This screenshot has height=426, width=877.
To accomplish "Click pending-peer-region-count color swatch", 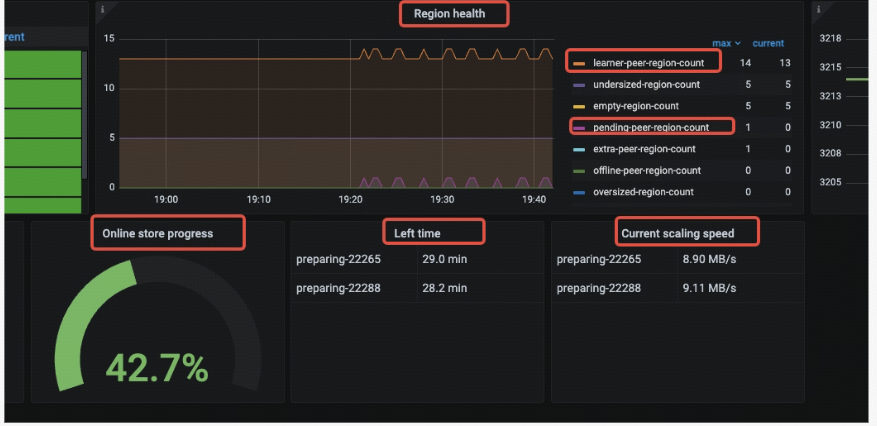I will tap(579, 128).
